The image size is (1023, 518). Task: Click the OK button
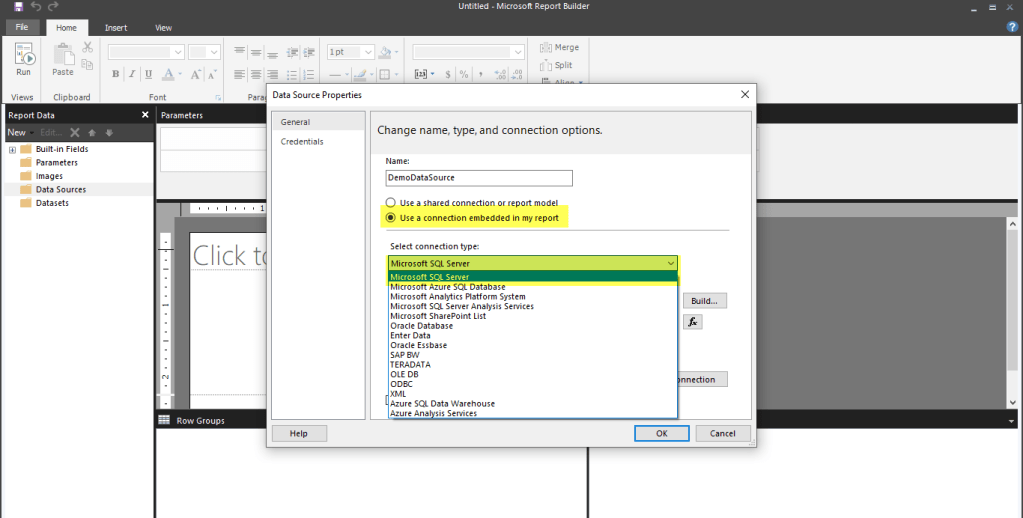(662, 433)
